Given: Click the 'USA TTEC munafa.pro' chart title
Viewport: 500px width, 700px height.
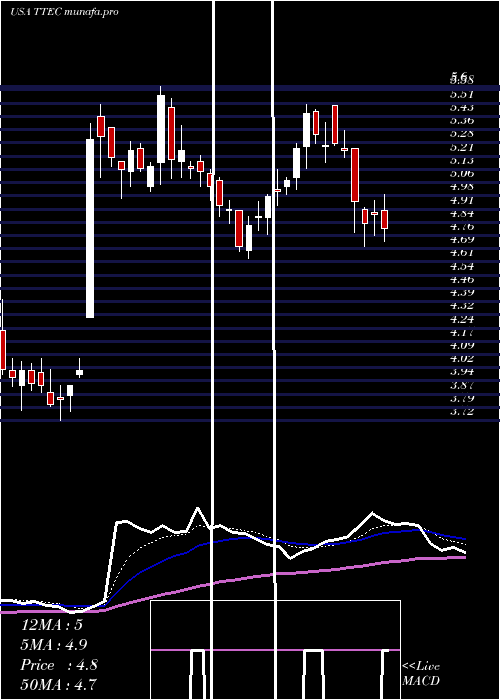Looking at the screenshot, I should [64, 12].
